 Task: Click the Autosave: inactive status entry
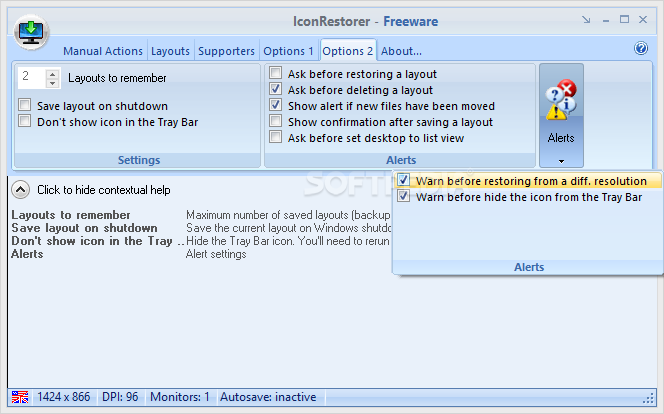(x=268, y=397)
